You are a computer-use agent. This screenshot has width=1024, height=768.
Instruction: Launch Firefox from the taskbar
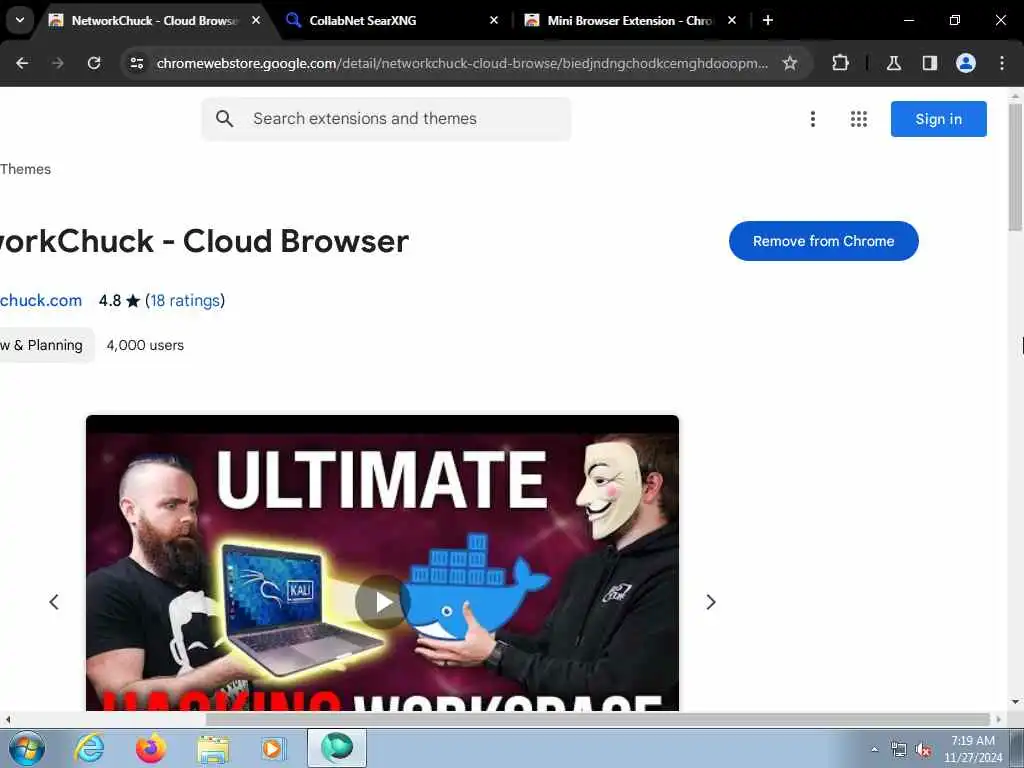coord(151,748)
